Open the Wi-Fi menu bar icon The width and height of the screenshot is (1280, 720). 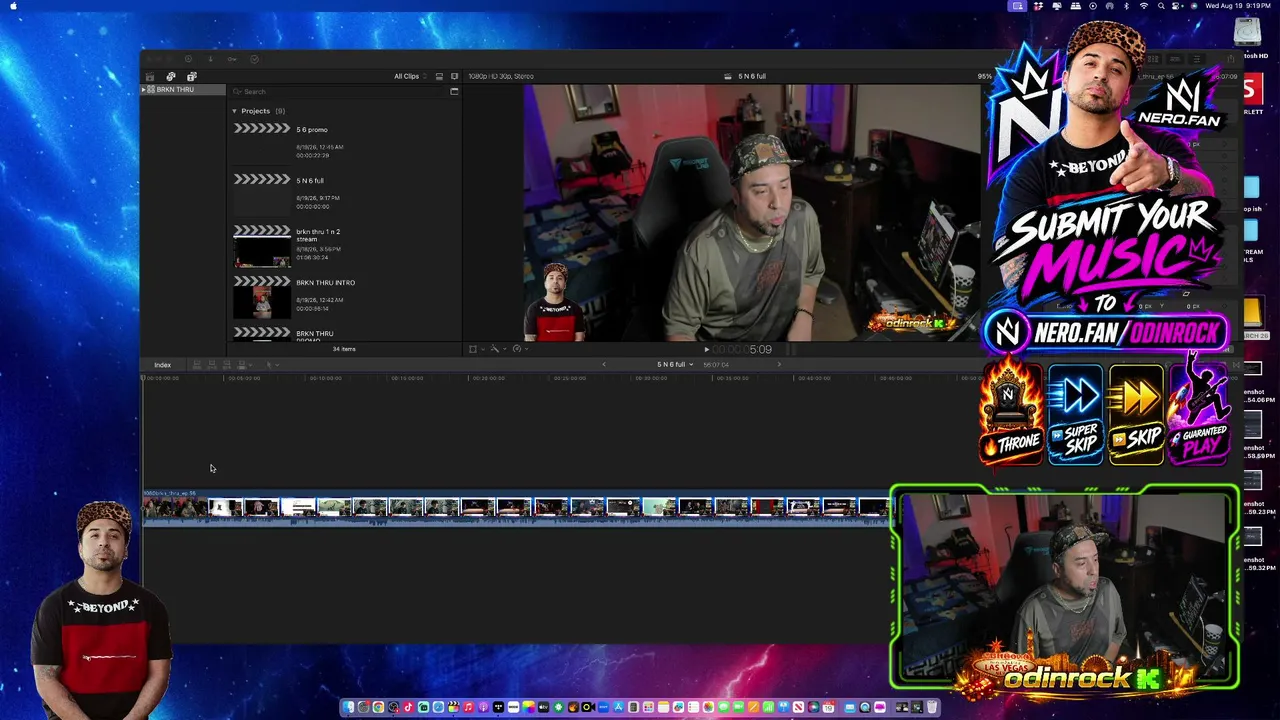[x=1144, y=6]
